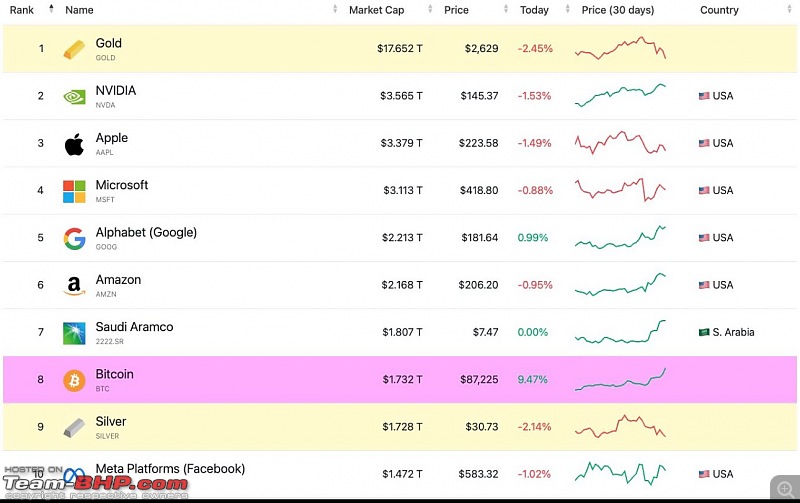Click Saudi Aramco's 30-day price chart
The image size is (800, 503).
tap(620, 332)
